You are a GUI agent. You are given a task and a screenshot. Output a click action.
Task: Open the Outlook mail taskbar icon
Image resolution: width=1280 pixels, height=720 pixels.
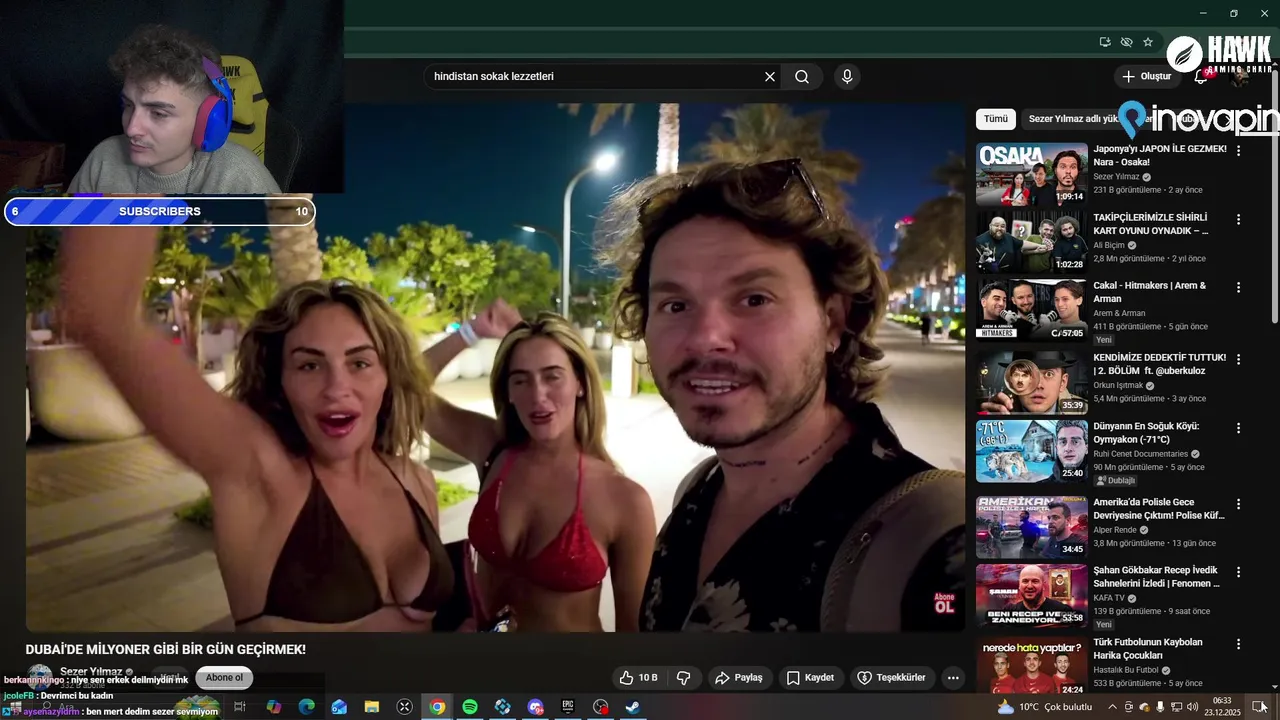[x=339, y=707]
